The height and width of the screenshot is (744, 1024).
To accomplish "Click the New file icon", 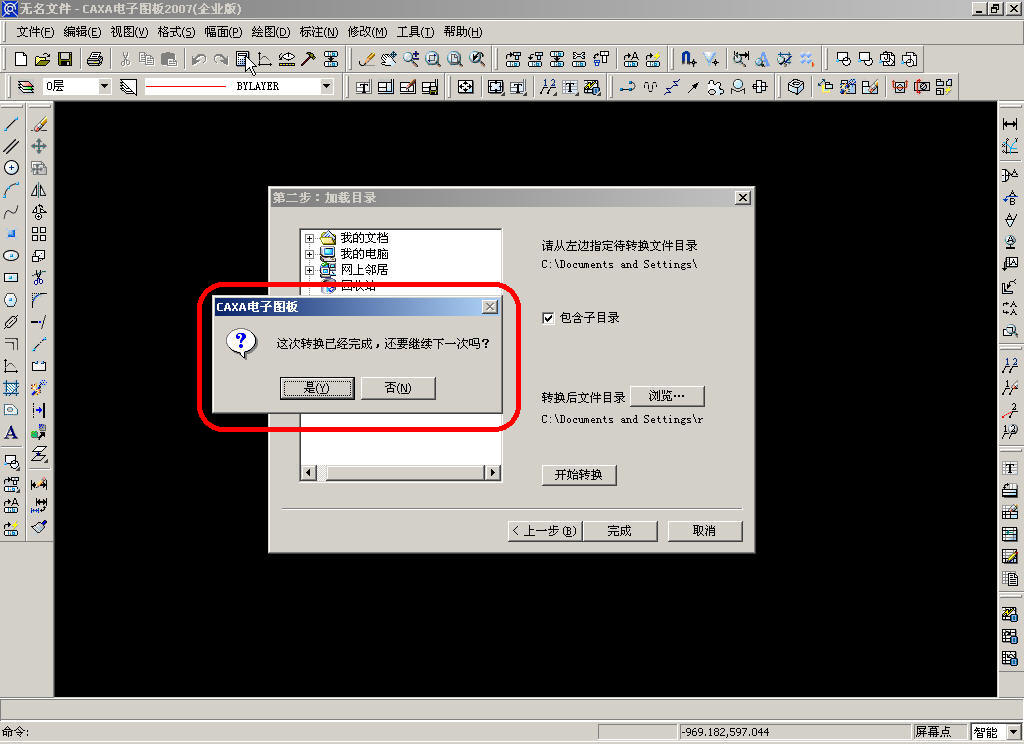I will pyautogui.click(x=20, y=59).
